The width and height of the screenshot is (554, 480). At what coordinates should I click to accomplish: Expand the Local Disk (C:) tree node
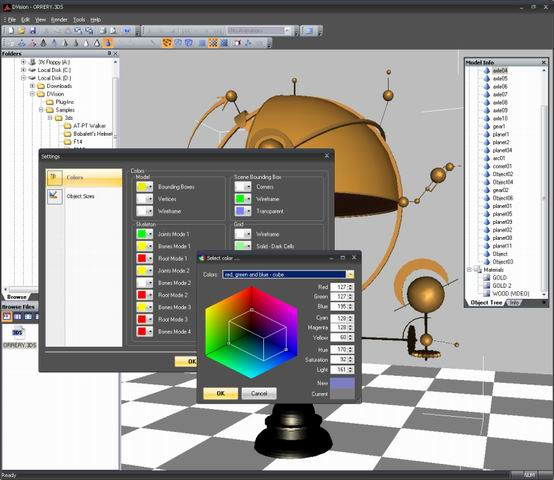pos(23,70)
